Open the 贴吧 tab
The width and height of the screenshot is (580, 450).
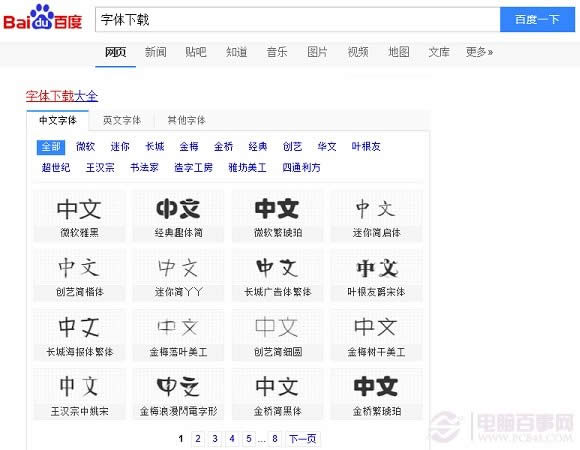[196, 52]
